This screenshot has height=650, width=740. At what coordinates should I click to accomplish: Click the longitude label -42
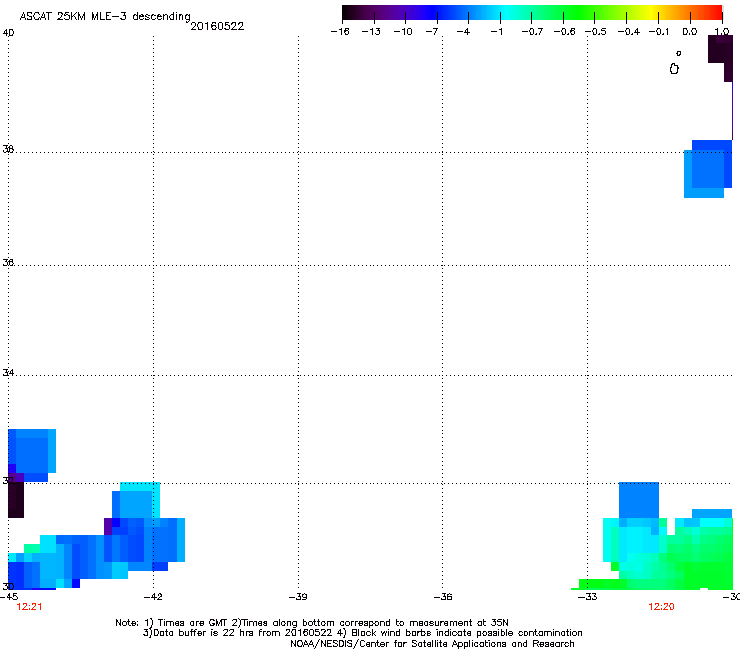[153, 597]
